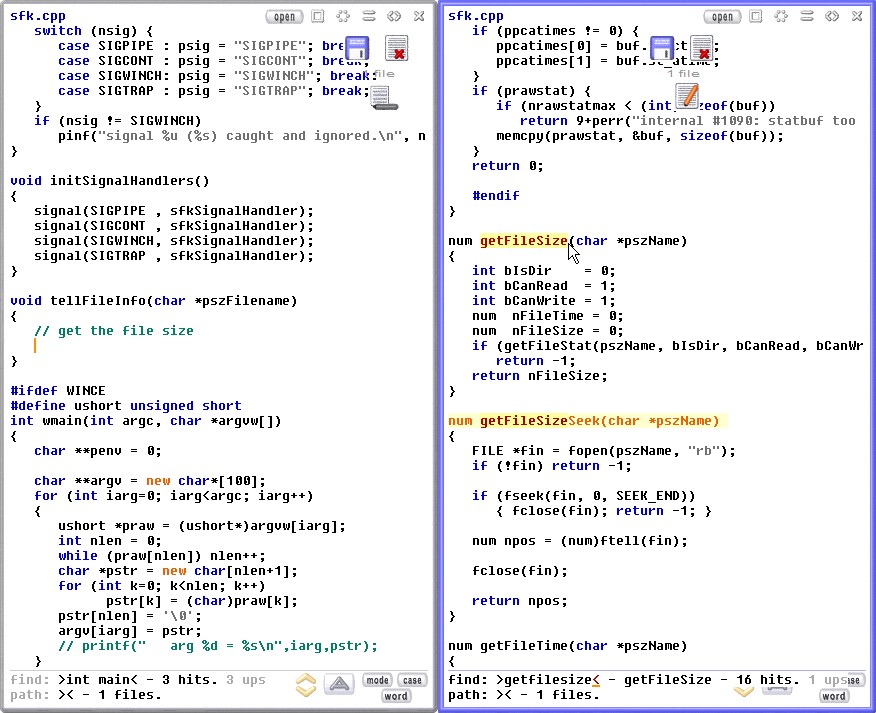Open the stacked lines menu in right pane
The height and width of the screenshot is (713, 876).
pyautogui.click(x=805, y=16)
